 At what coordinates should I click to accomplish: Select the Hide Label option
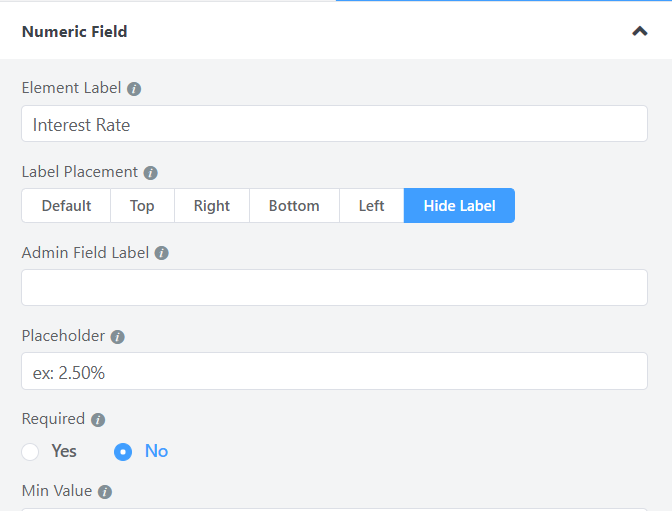tap(459, 206)
